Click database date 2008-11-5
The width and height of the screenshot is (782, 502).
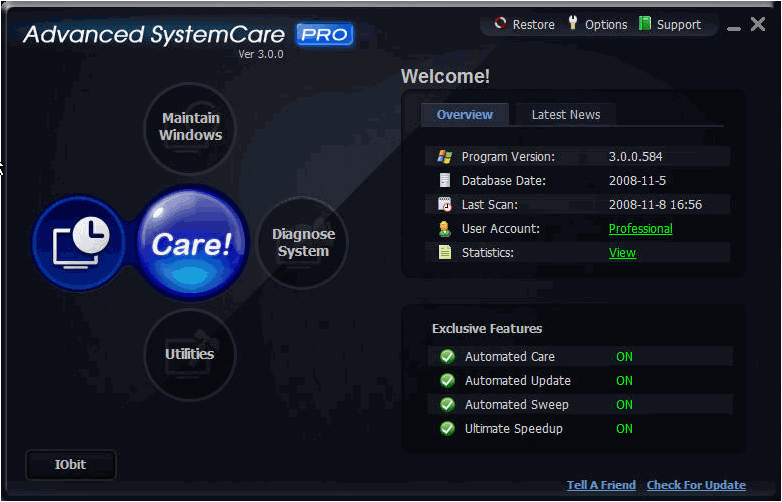(637, 180)
